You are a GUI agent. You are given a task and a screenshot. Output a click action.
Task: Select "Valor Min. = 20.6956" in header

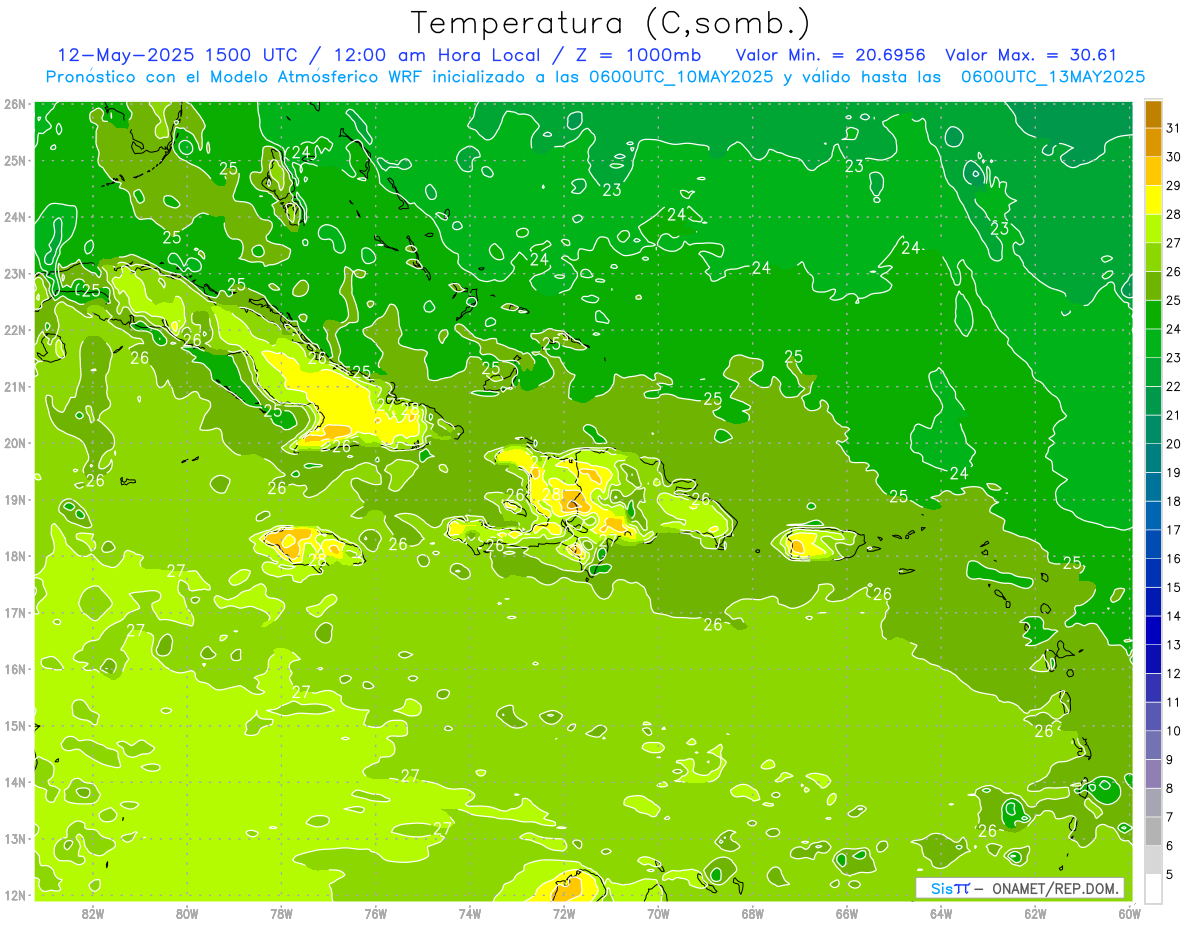(830, 55)
